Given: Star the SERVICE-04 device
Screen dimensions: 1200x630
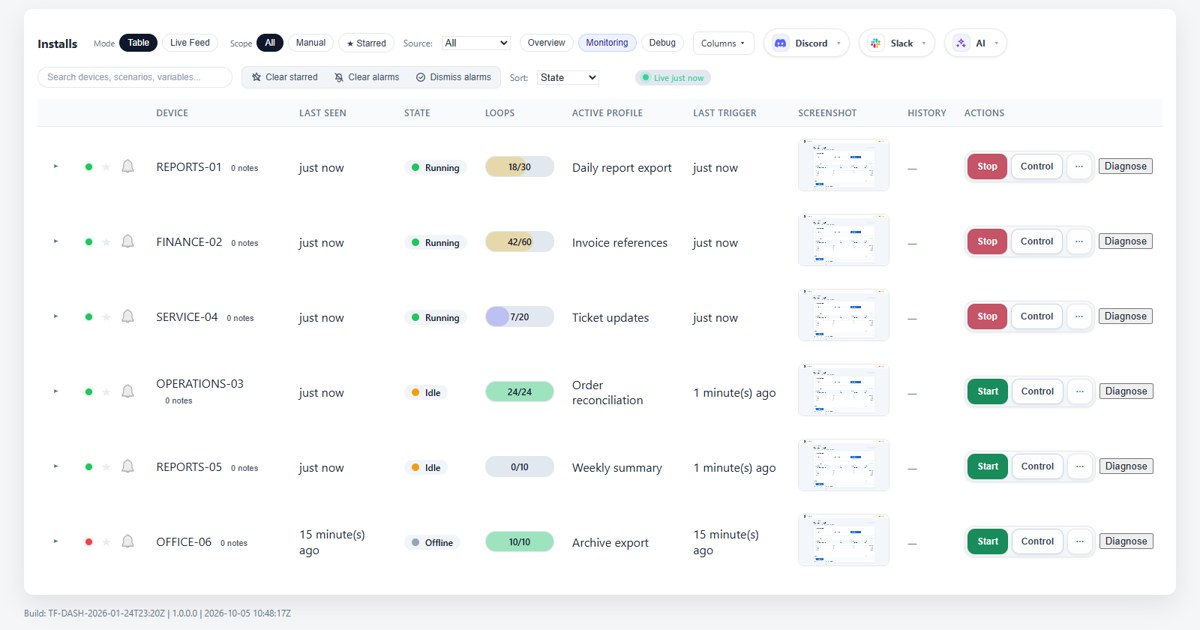Looking at the screenshot, I should [x=106, y=317].
